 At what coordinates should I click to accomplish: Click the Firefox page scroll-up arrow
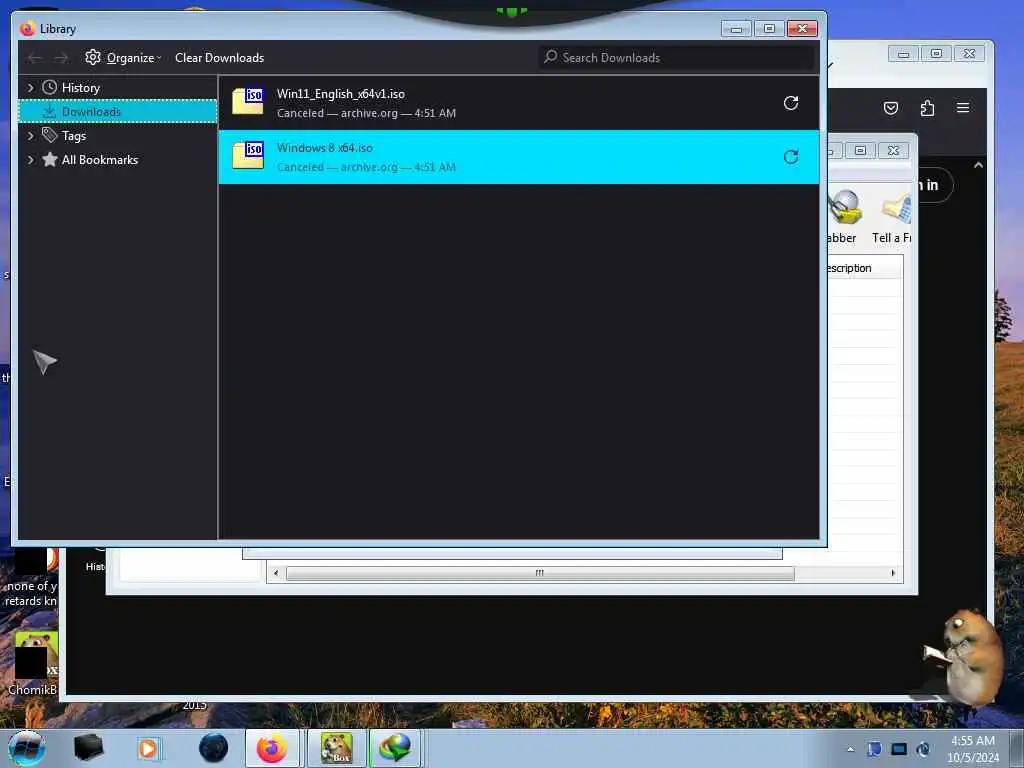tap(978, 165)
